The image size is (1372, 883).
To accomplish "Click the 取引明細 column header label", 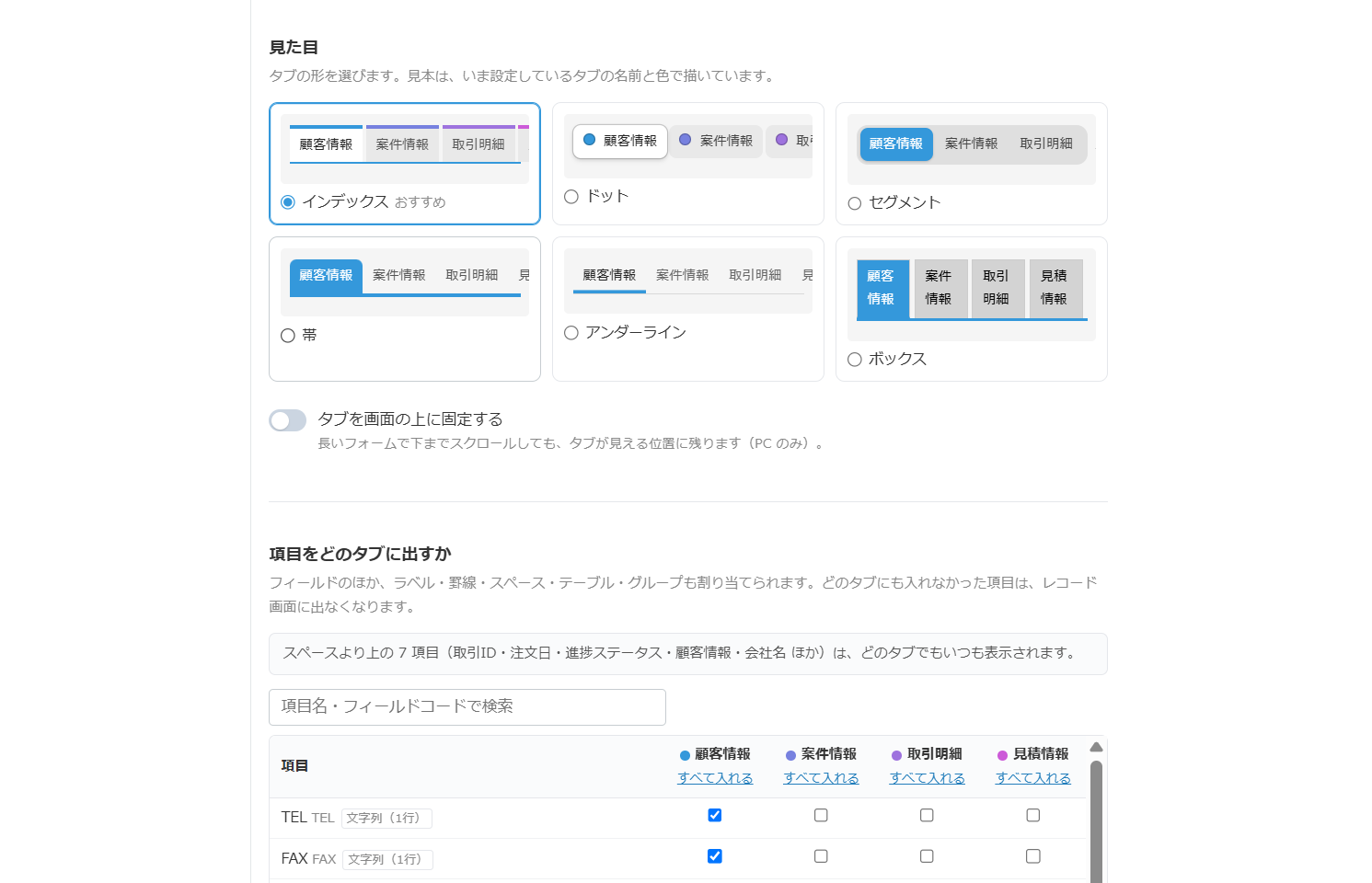I will (935, 754).
